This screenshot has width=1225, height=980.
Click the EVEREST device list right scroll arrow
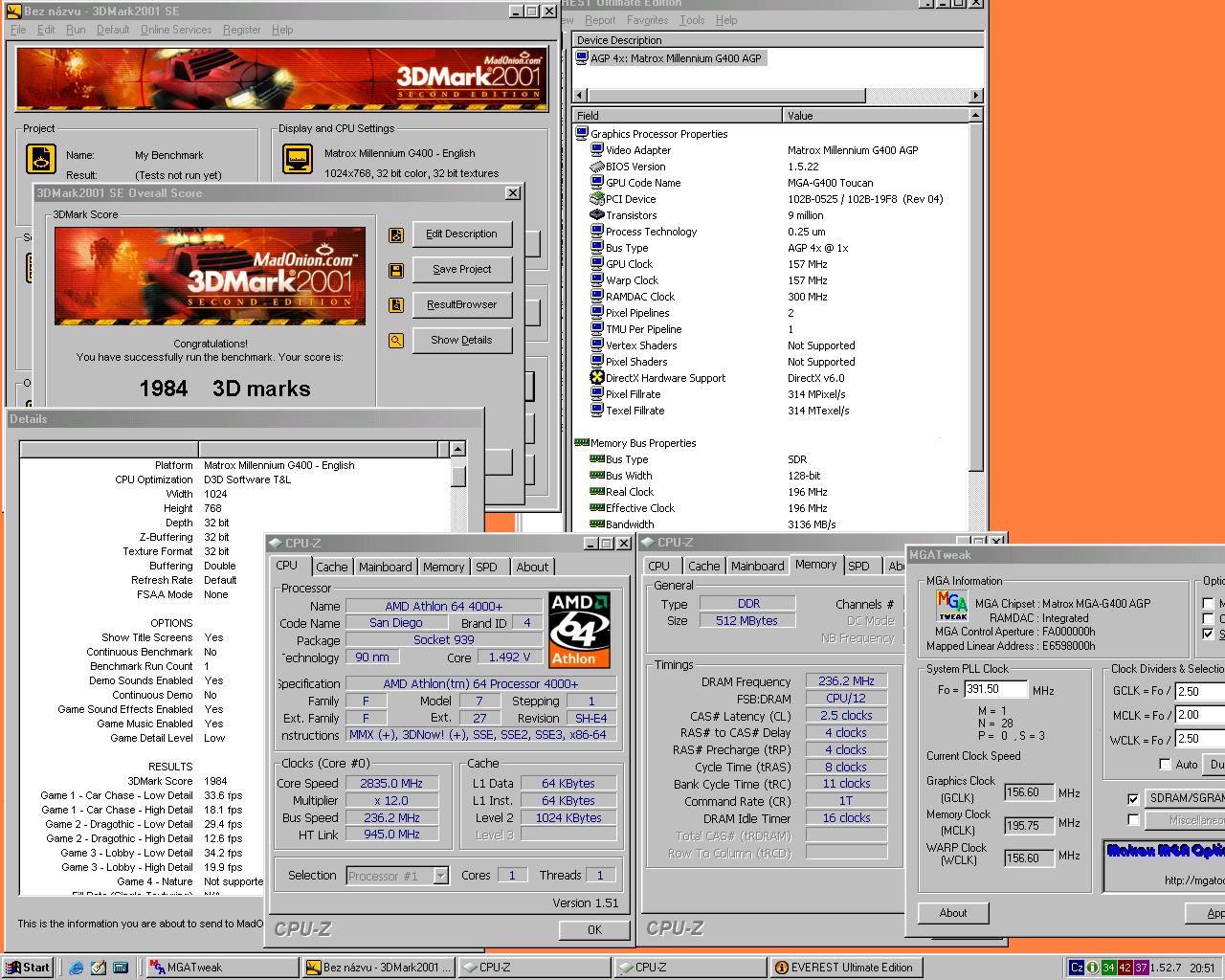[976, 95]
